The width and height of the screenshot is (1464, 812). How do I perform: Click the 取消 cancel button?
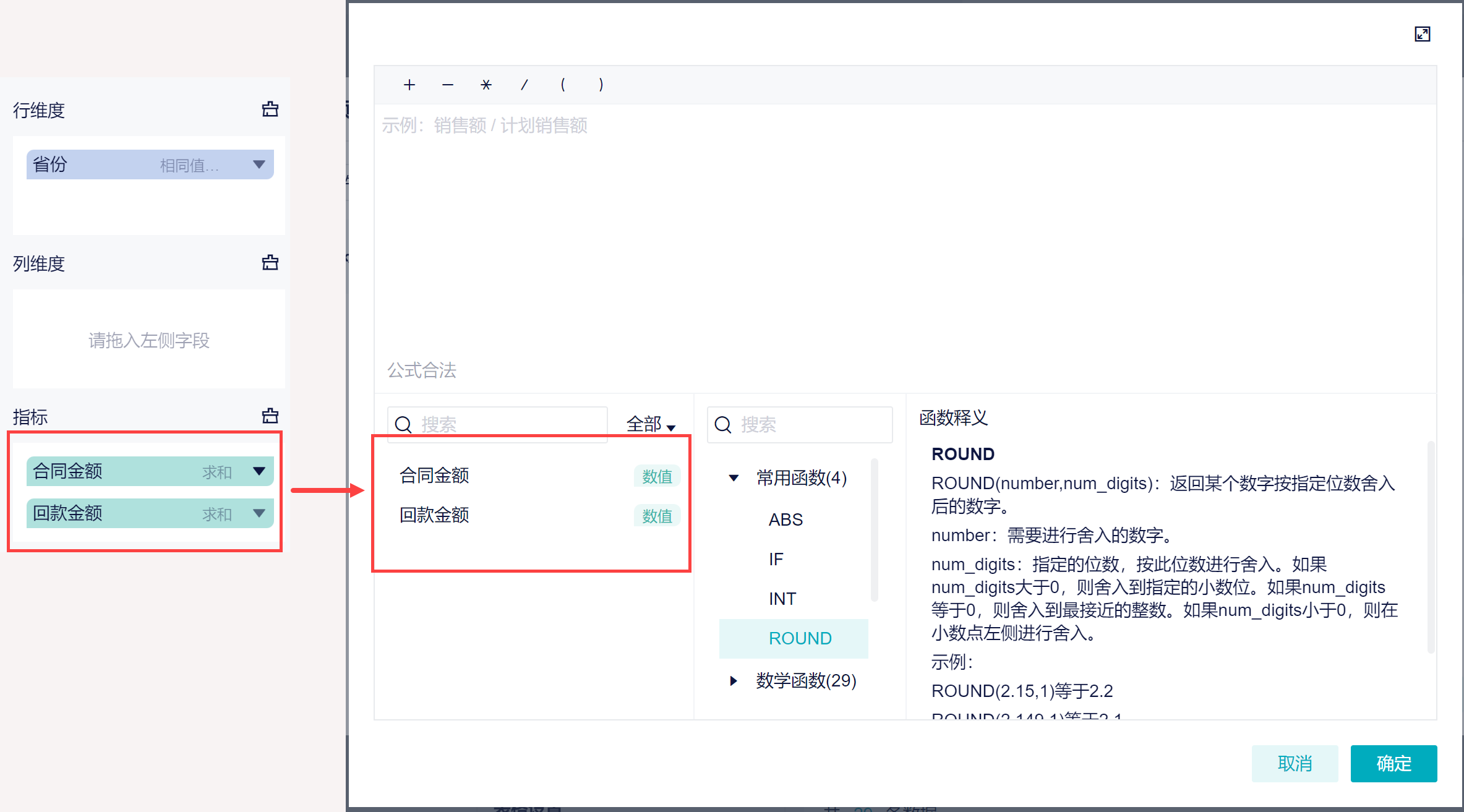[x=1294, y=763]
